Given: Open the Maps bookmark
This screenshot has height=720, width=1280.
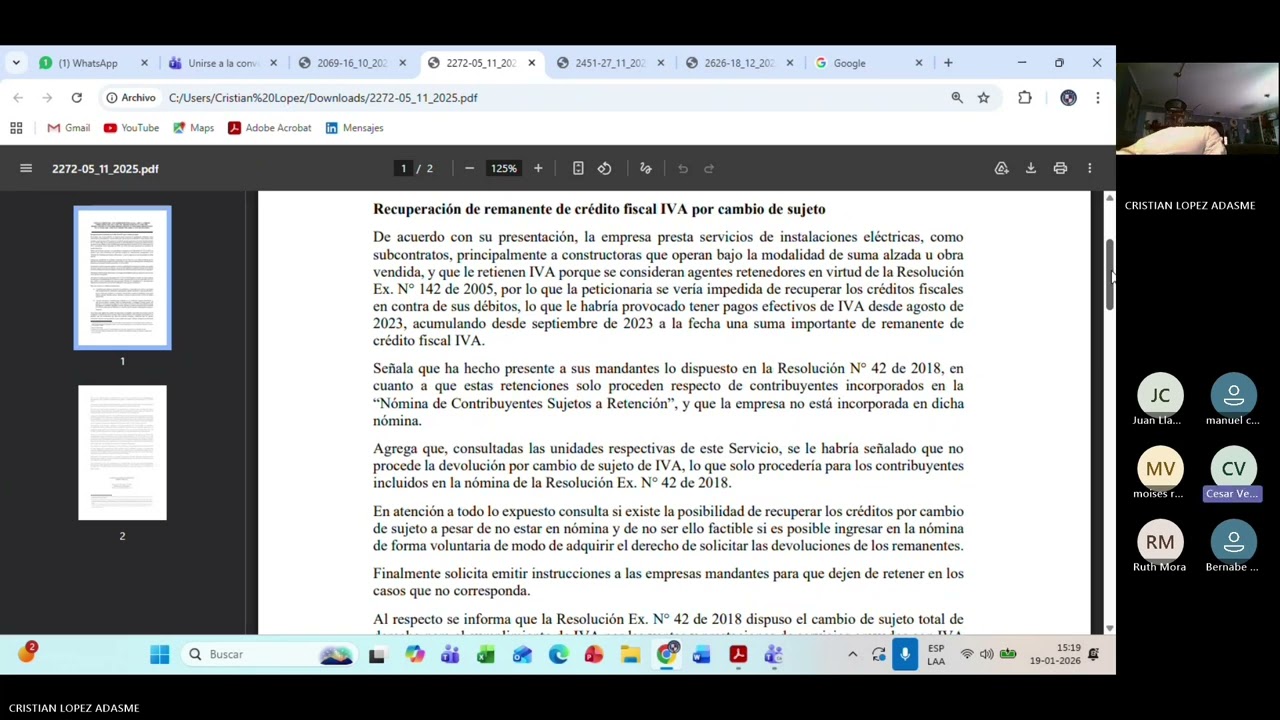Looking at the screenshot, I should point(193,128).
